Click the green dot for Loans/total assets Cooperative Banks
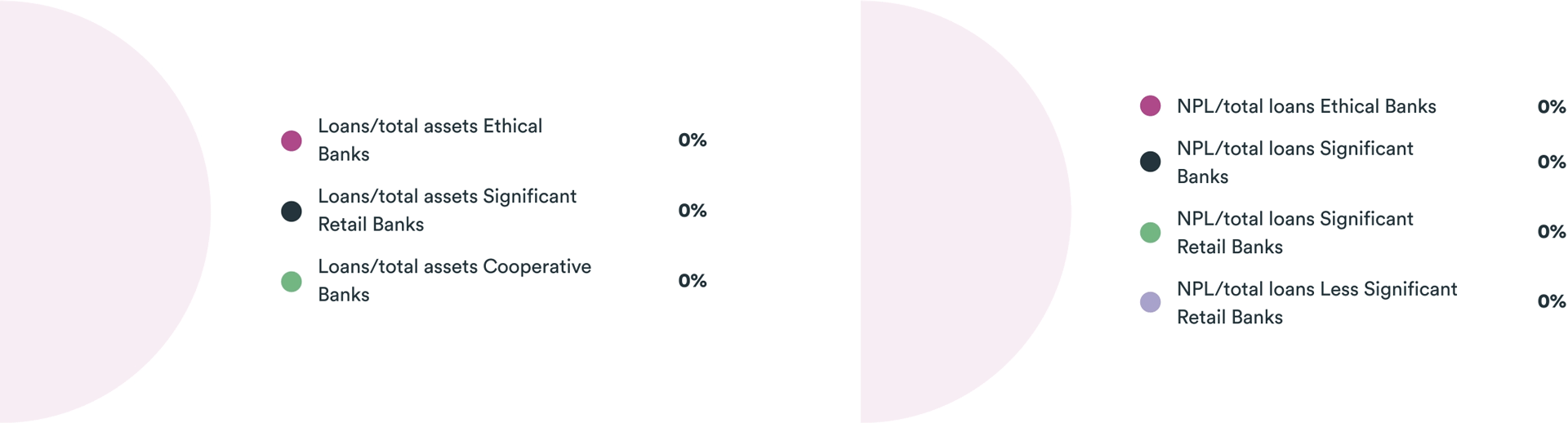The height and width of the screenshot is (423, 1568). pos(292,282)
